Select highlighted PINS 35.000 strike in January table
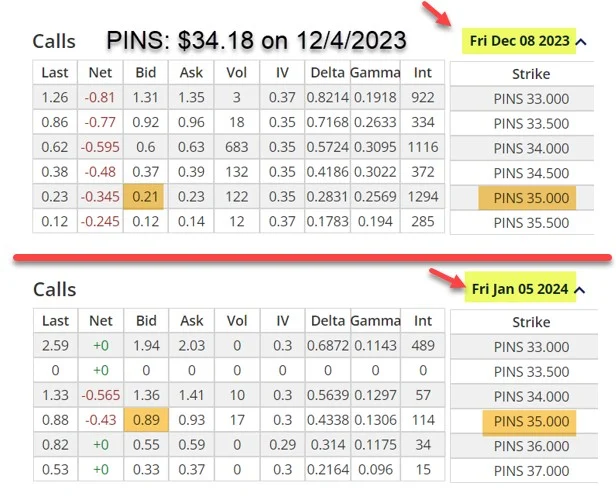616x499 pixels. click(x=529, y=422)
